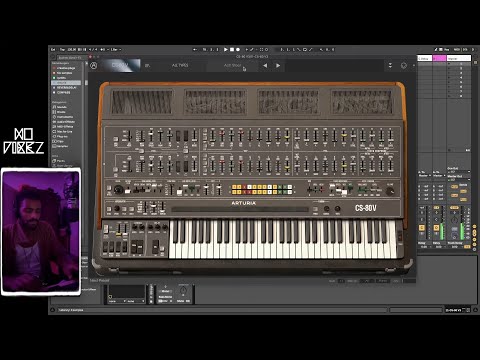480x360 pixels.
Task: Expand the CS-80 V advanced panel chevrons
Action: point(390,66)
